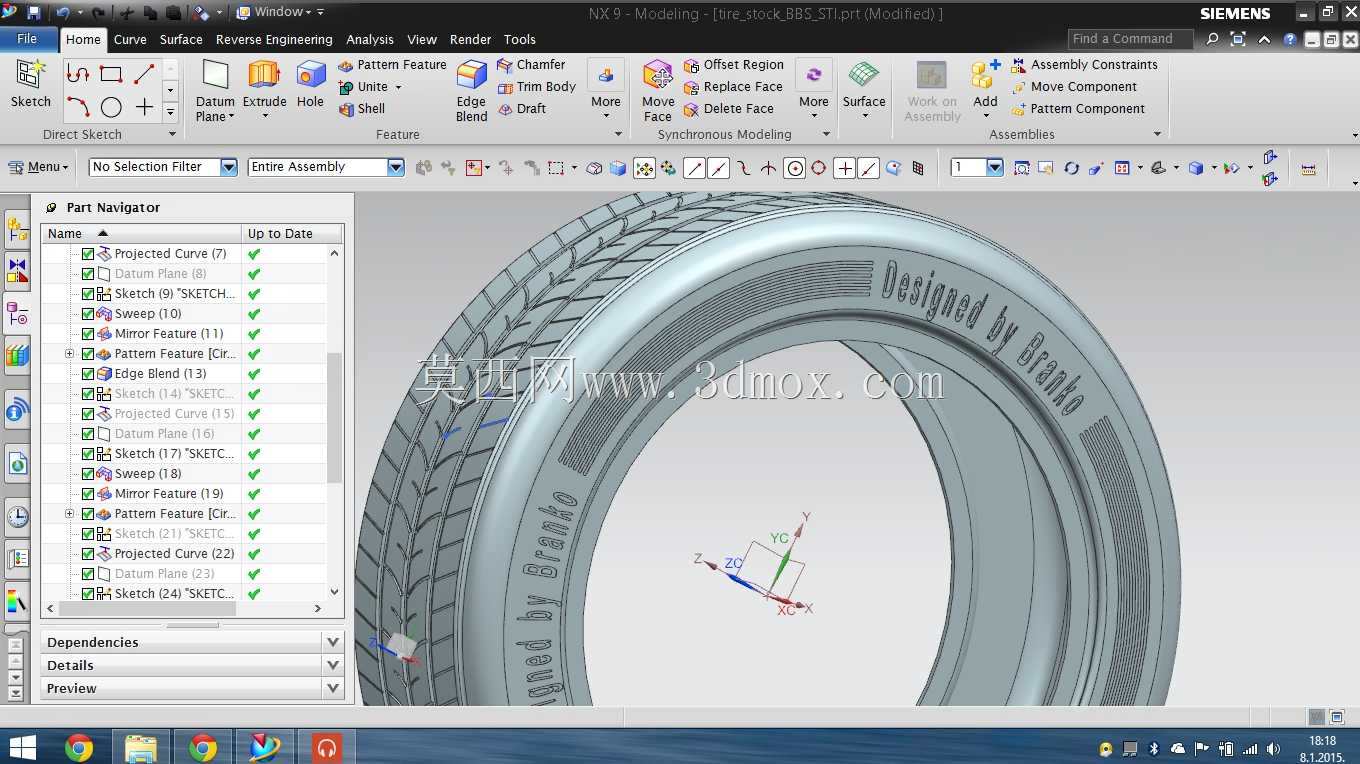Image resolution: width=1360 pixels, height=764 pixels.
Task: Switch to the Surface ribbon tab
Action: [181, 40]
